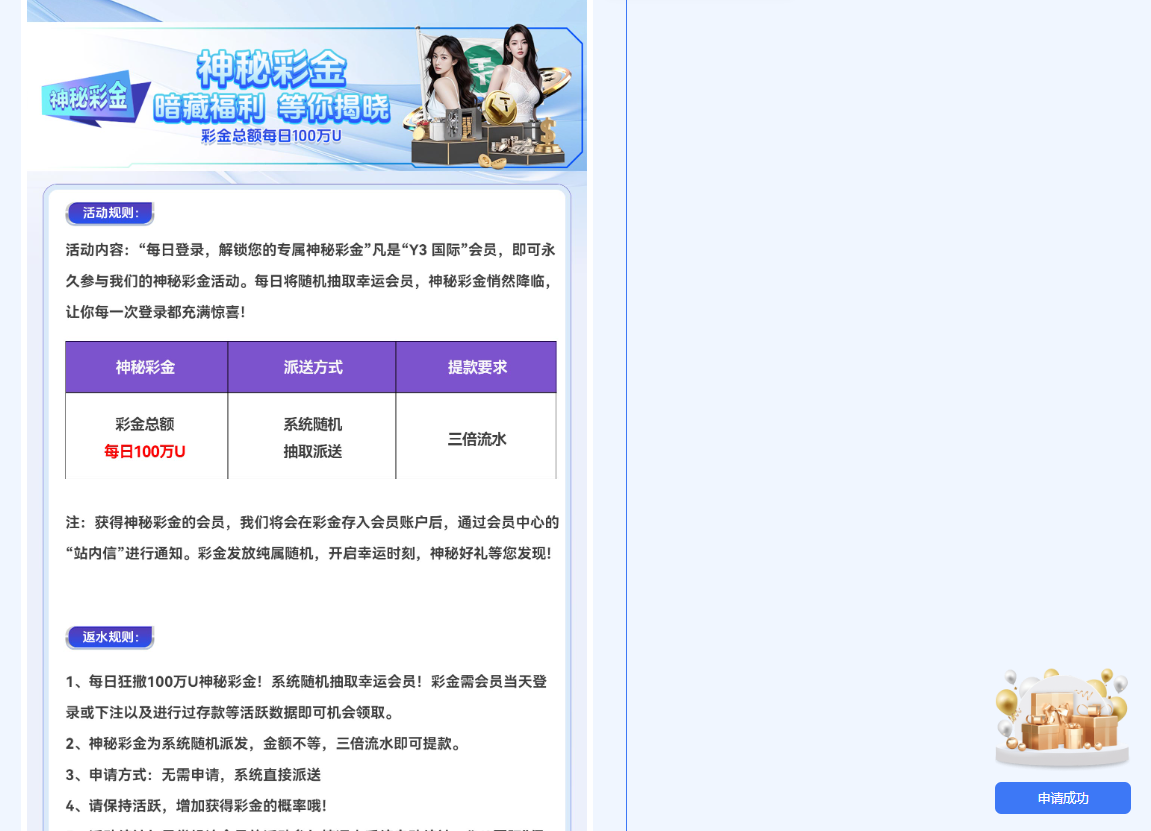Click the red 每日100万U table text

(x=144, y=451)
